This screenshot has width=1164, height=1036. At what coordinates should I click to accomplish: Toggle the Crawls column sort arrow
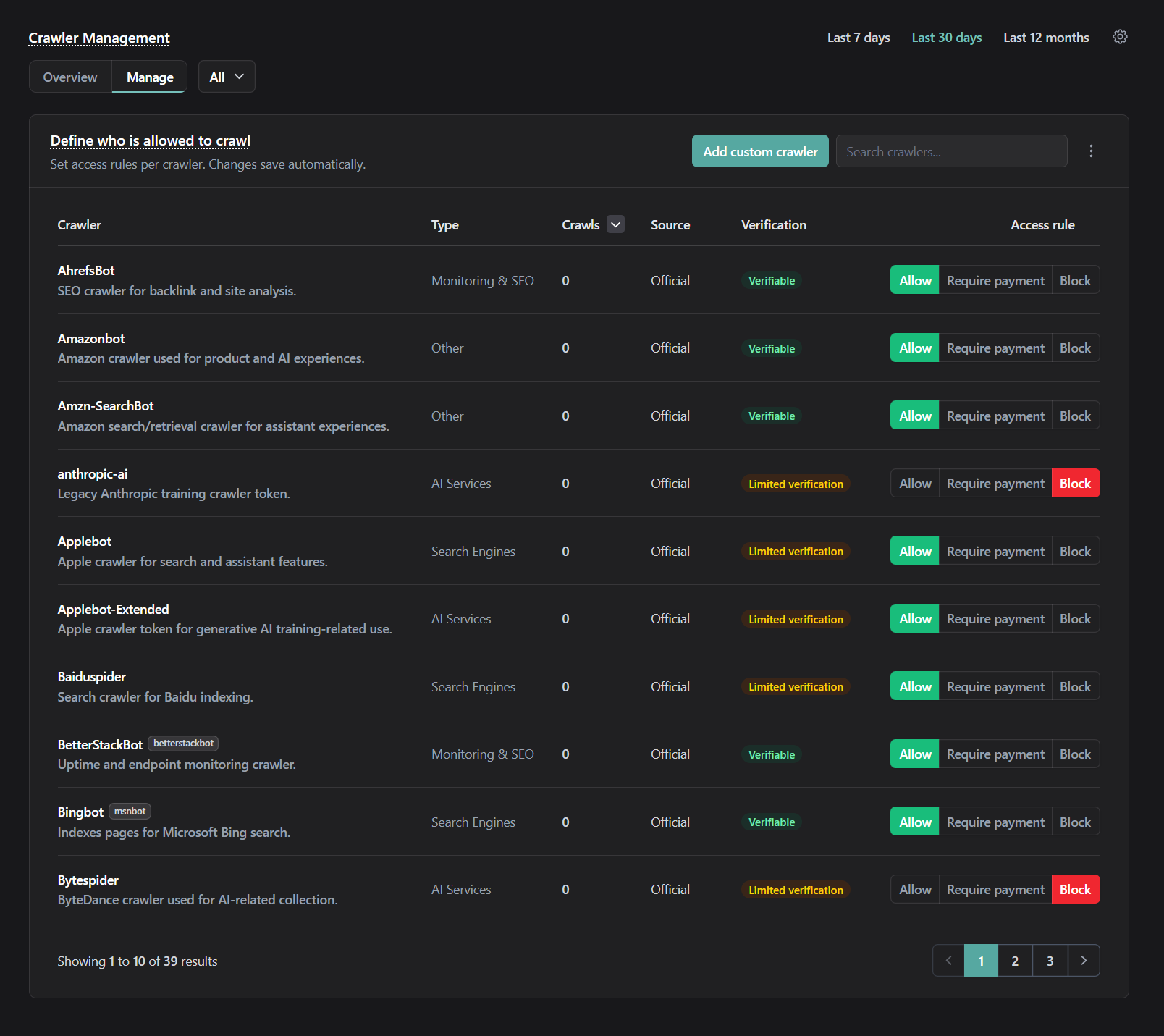tap(615, 224)
